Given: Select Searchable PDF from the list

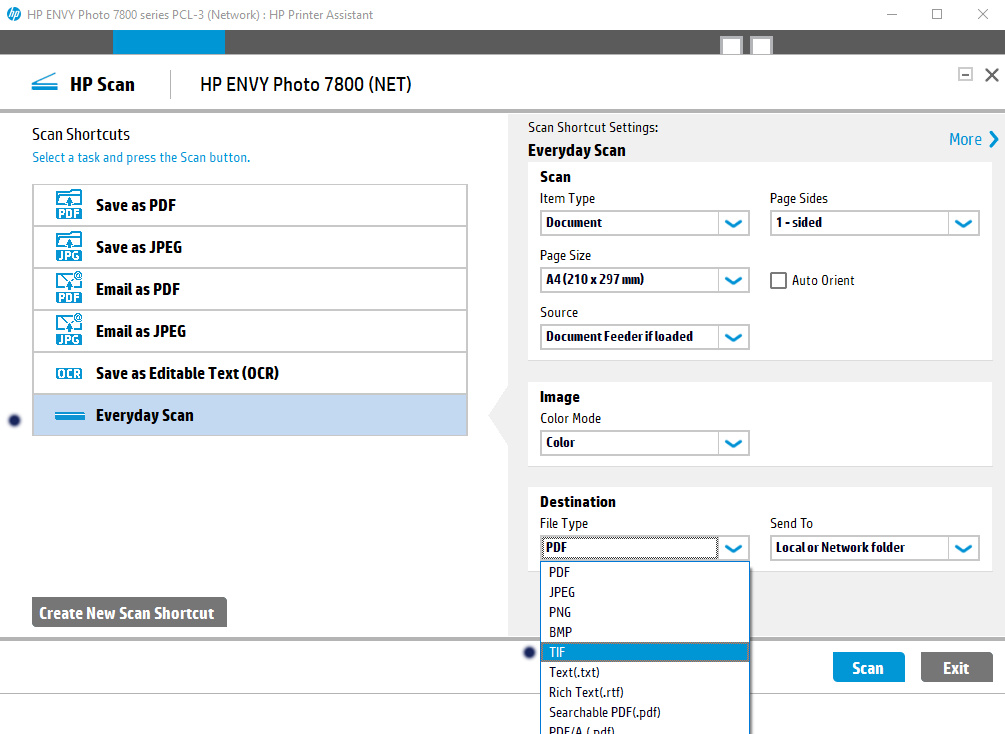Looking at the screenshot, I should pos(604,711).
